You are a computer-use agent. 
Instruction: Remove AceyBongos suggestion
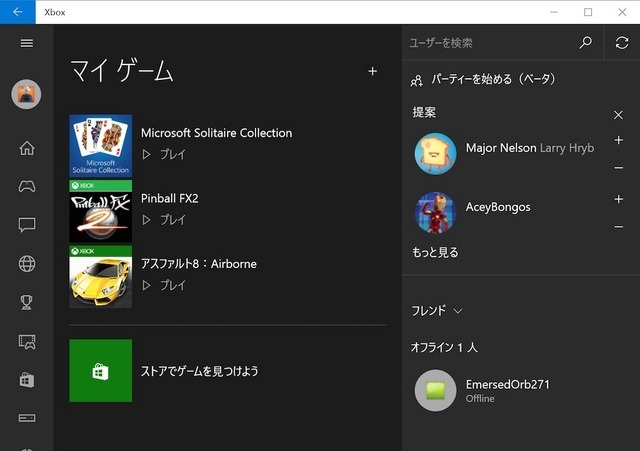(619, 227)
